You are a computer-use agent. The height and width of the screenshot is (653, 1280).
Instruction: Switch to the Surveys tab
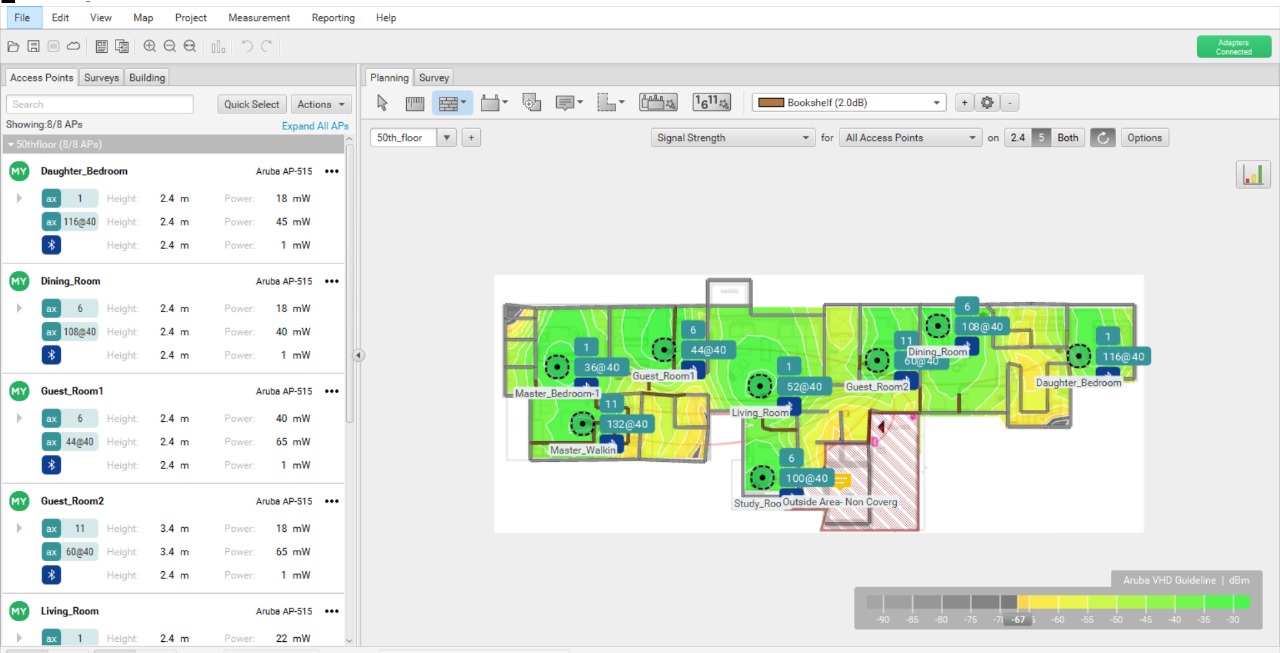tap(101, 77)
